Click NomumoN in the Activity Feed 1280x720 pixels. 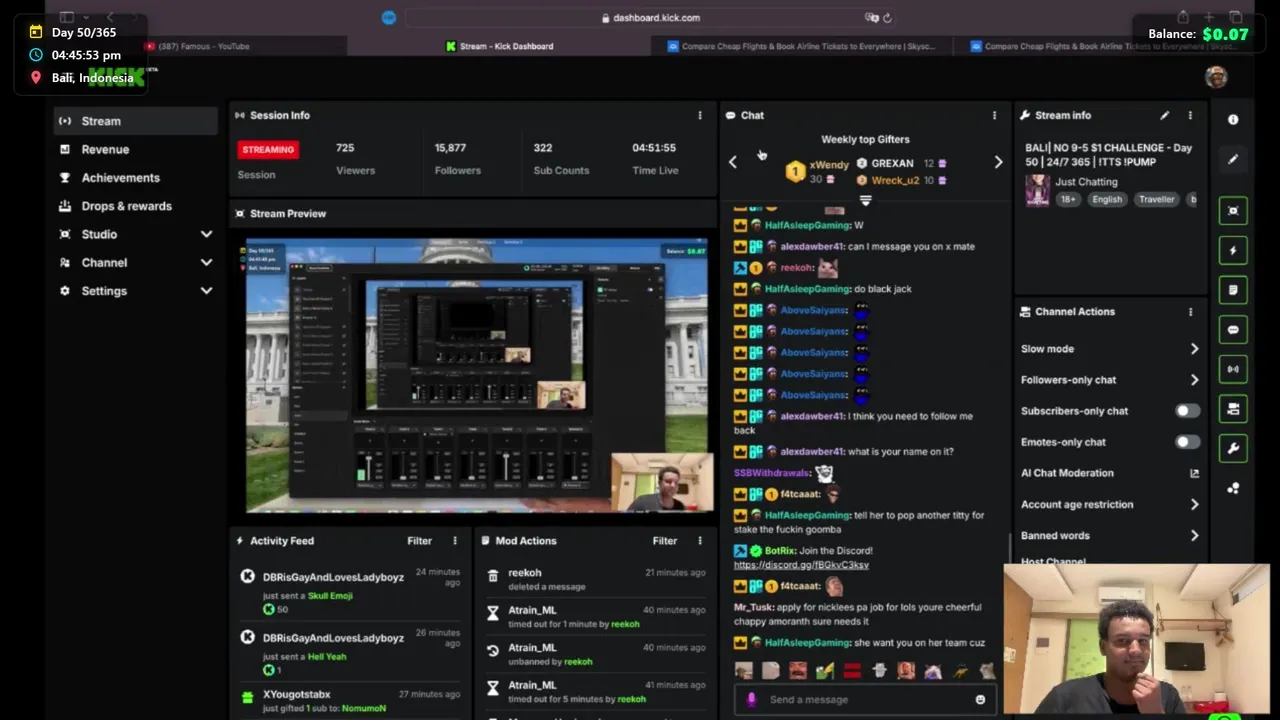click(363, 709)
